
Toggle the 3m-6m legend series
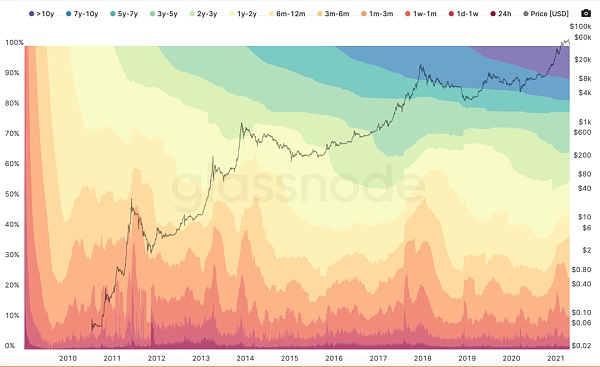(333, 14)
